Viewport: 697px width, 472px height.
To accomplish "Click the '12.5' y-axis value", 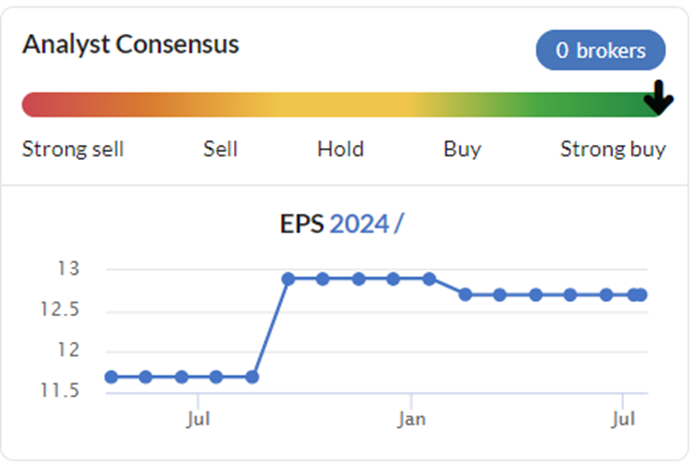I will tap(60, 309).
